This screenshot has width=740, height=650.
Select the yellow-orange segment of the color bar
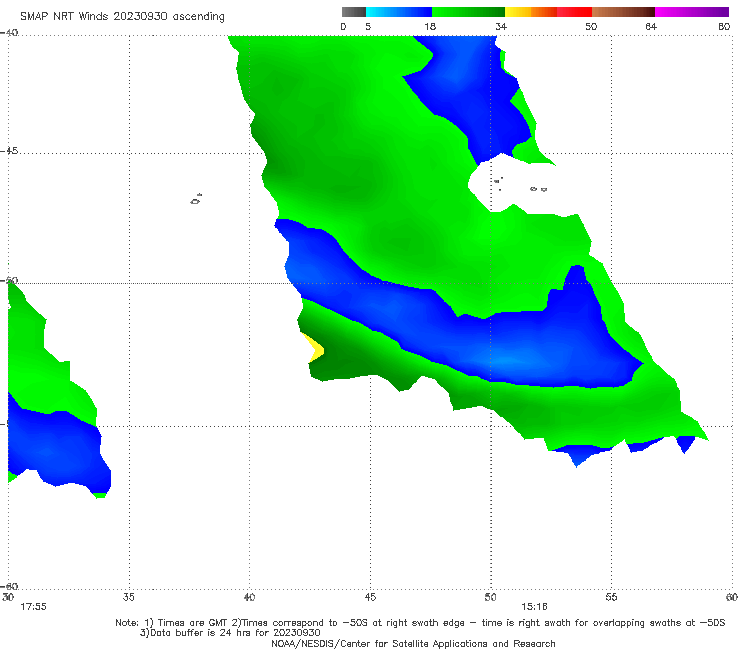pos(531,12)
